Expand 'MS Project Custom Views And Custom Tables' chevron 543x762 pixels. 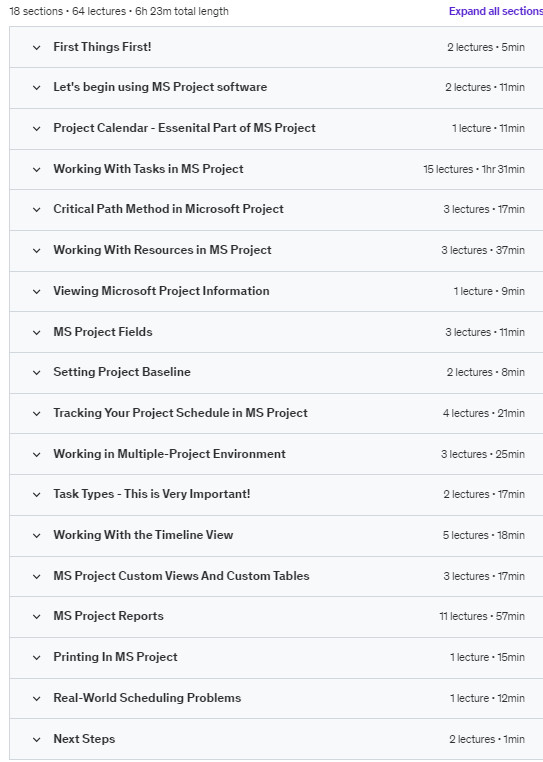coord(36,577)
